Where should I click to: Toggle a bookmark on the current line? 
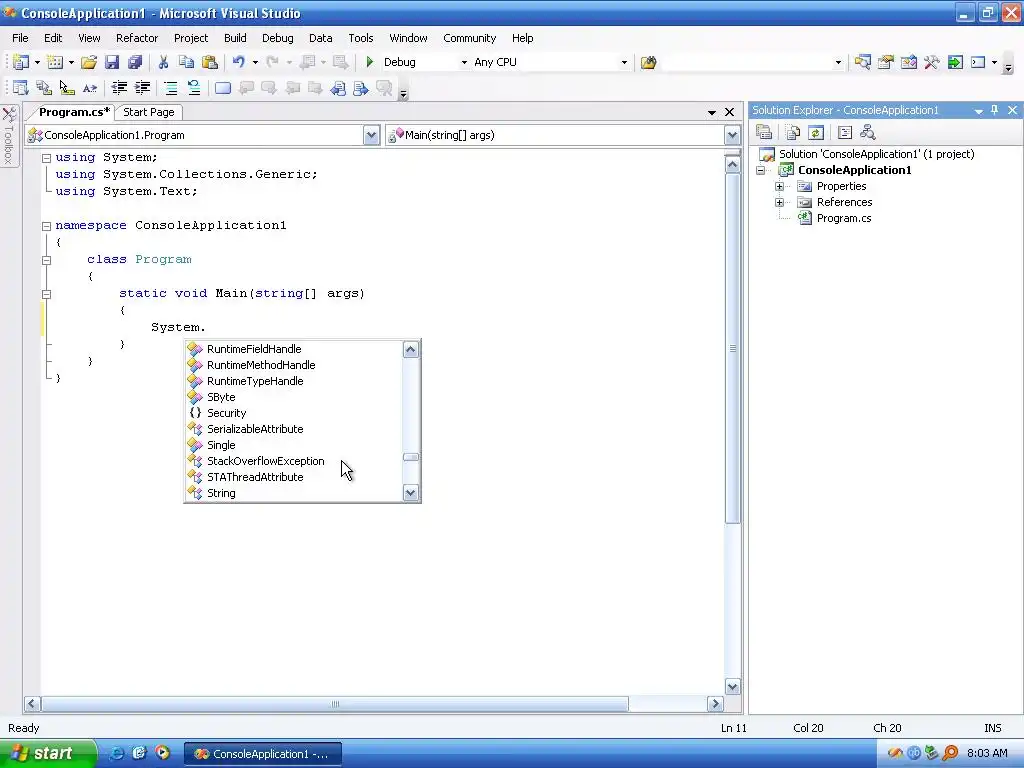pos(223,88)
